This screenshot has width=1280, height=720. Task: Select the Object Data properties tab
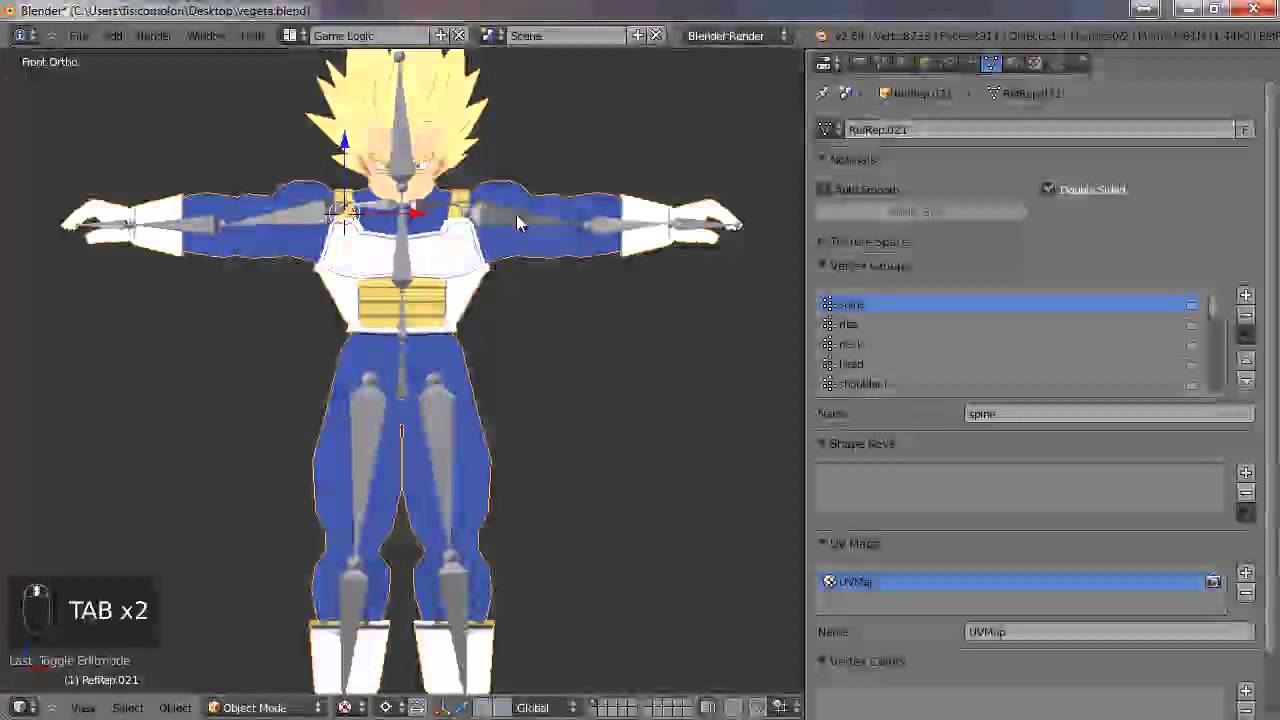(990, 64)
